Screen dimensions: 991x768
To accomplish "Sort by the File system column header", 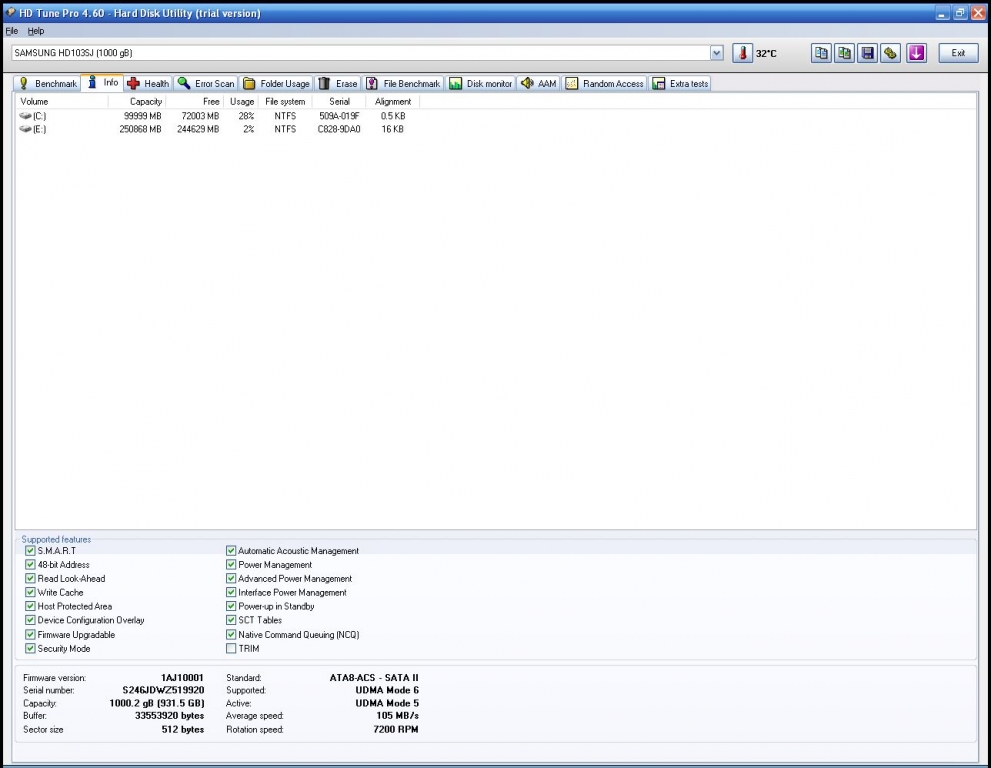I will 285,101.
